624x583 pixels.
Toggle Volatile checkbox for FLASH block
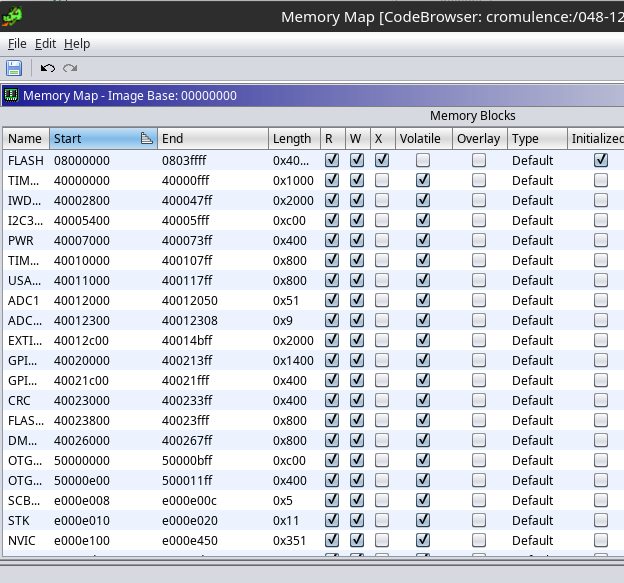[x=423, y=160]
